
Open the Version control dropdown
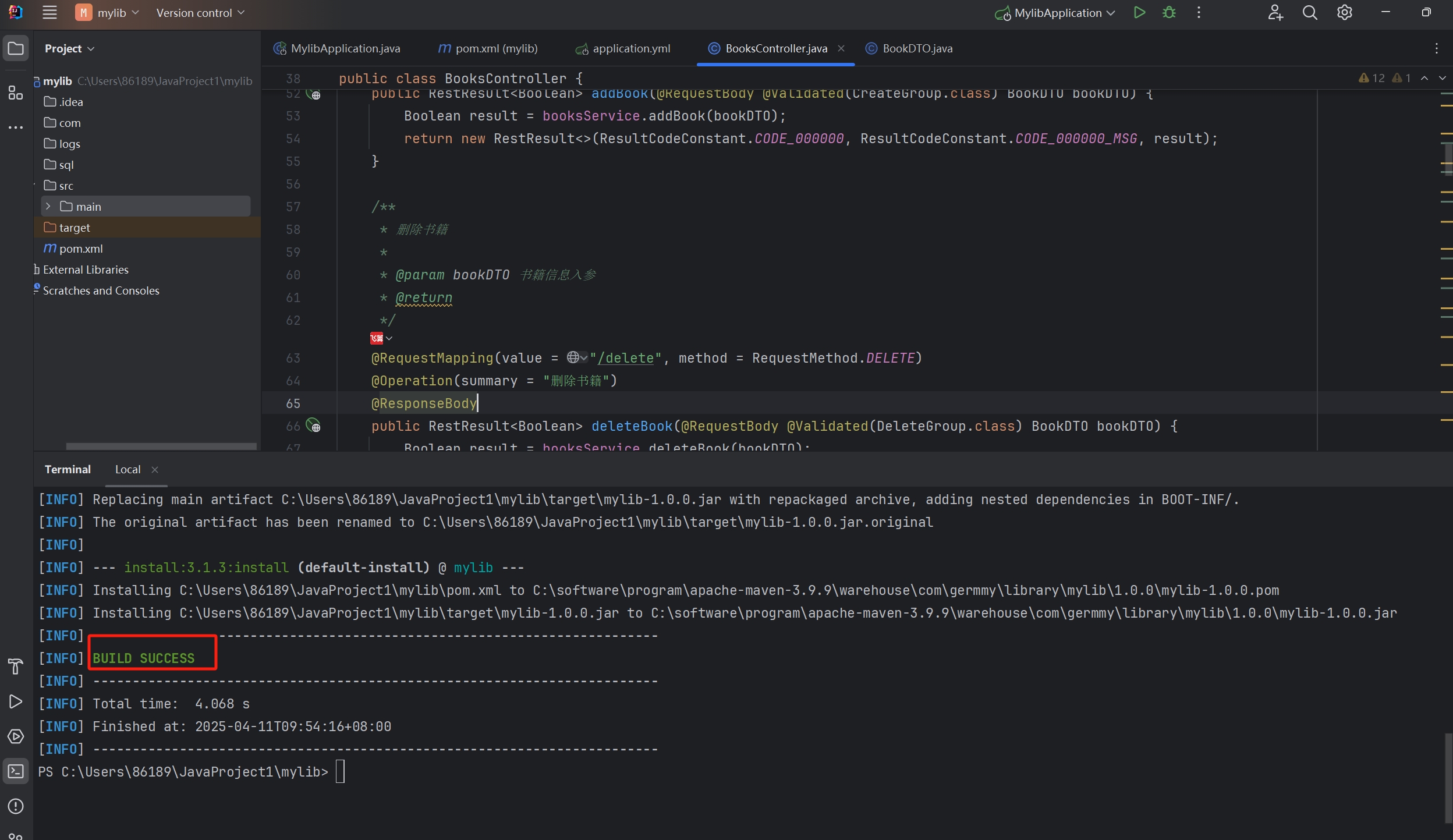pyautogui.click(x=200, y=13)
